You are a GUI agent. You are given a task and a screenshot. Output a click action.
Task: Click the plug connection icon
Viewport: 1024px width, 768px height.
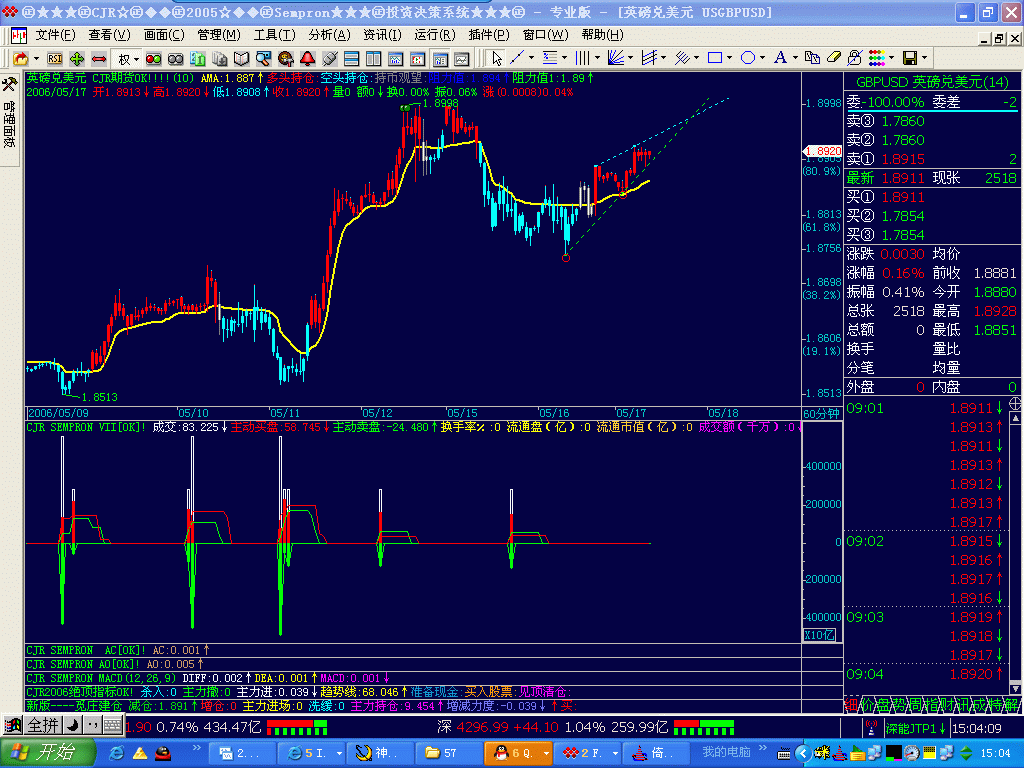pos(330,59)
